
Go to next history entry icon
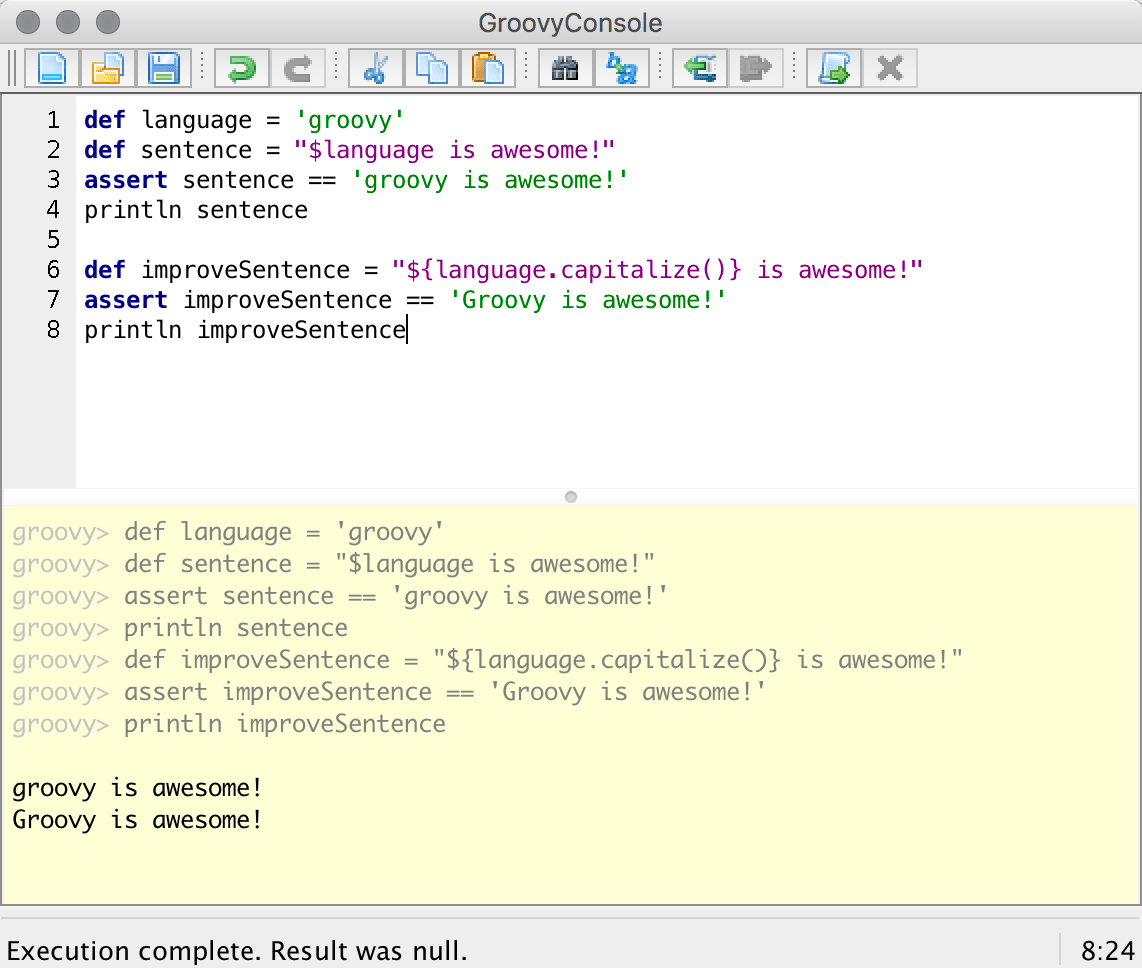click(755, 68)
